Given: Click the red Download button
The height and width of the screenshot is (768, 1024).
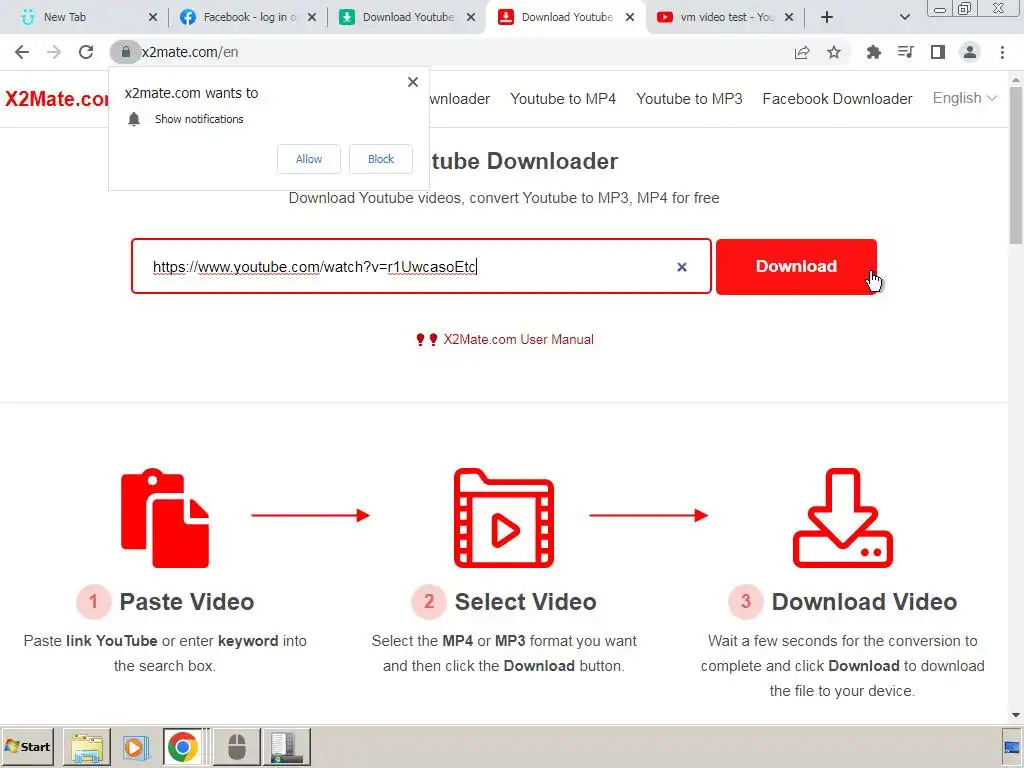Looking at the screenshot, I should 796,266.
